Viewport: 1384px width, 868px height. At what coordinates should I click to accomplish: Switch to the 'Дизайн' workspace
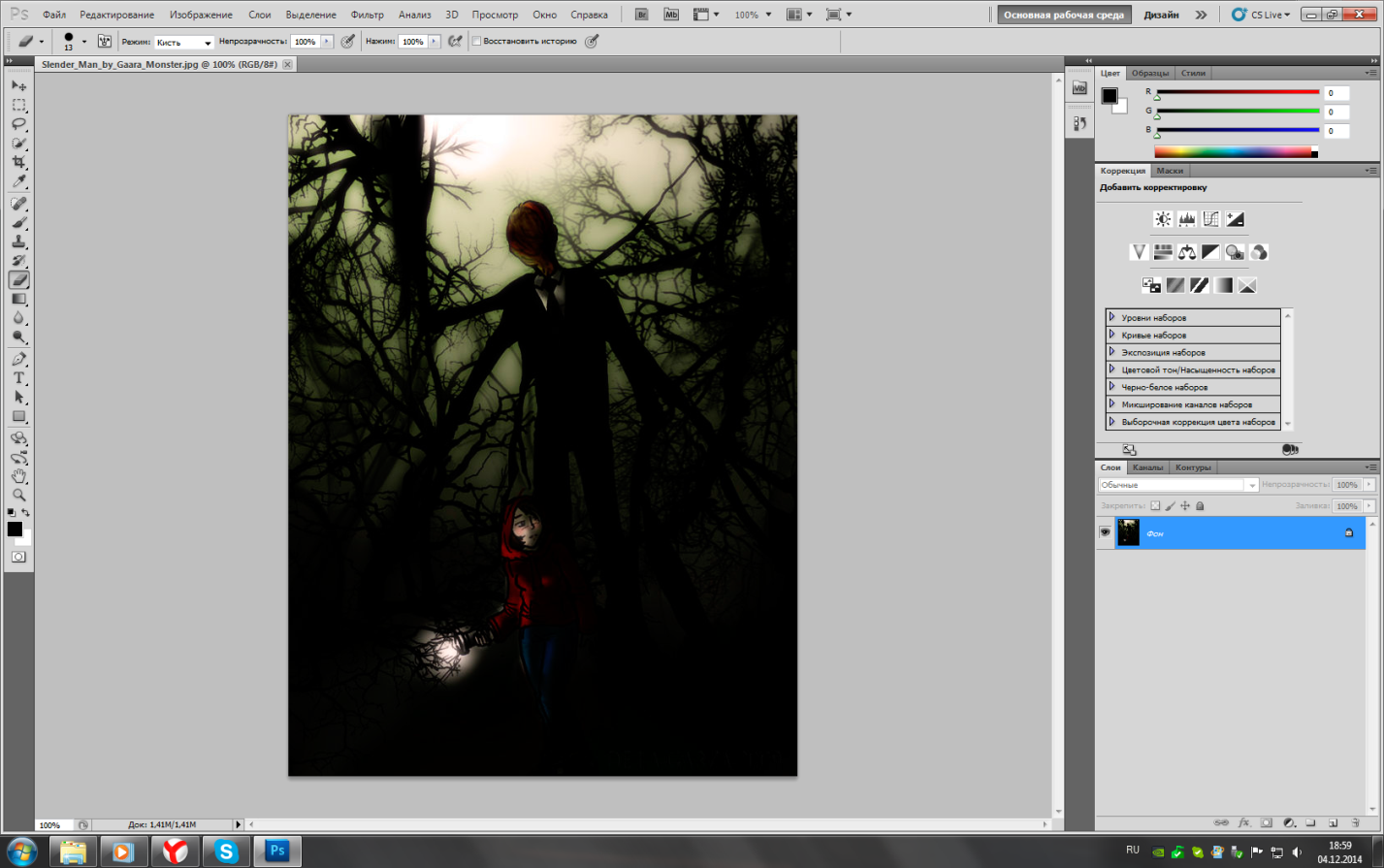click(x=1161, y=15)
